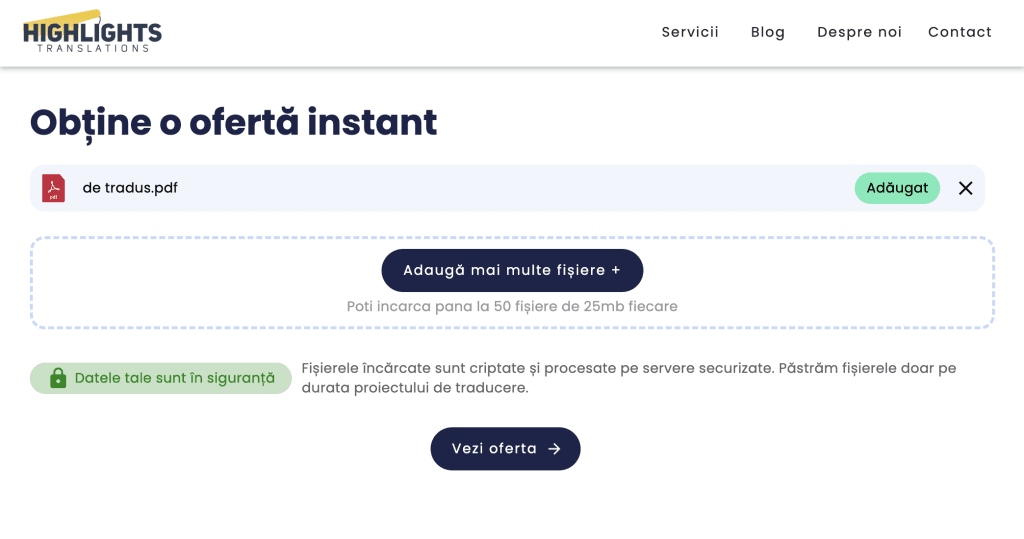Click the Obține o ofertă instant heading
This screenshot has width=1024, height=539.
click(x=233, y=122)
